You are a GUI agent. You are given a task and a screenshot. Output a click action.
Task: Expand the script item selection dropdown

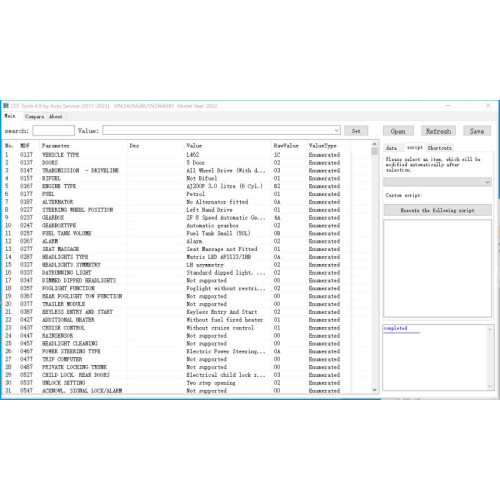click(x=487, y=182)
